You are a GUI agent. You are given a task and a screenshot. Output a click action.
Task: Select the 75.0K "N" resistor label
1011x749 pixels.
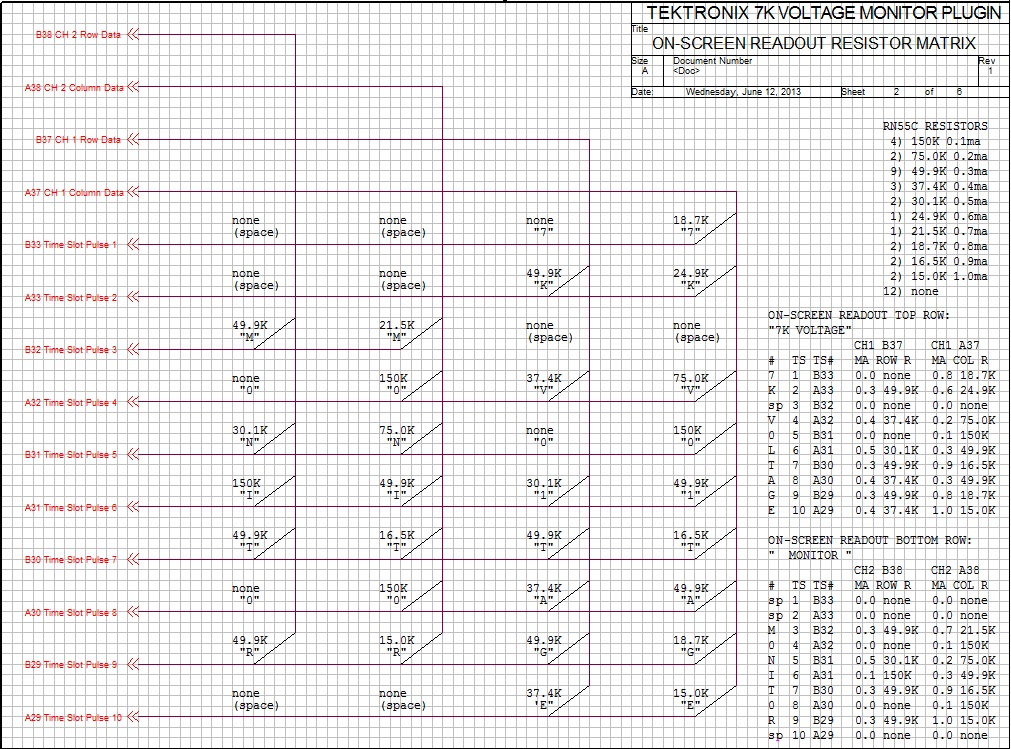397,436
